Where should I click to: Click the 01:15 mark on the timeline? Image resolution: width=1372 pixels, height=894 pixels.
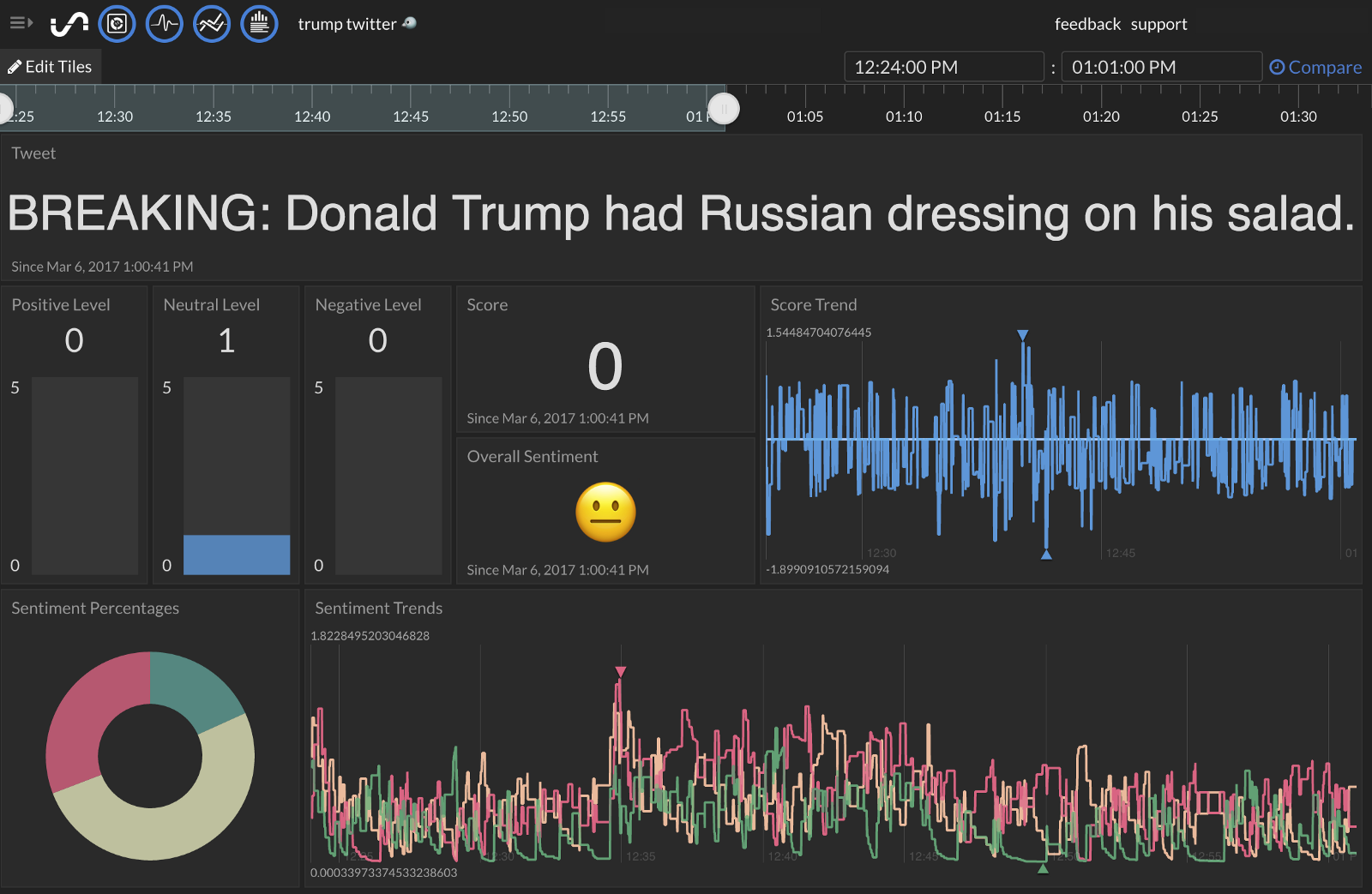coord(1002,116)
